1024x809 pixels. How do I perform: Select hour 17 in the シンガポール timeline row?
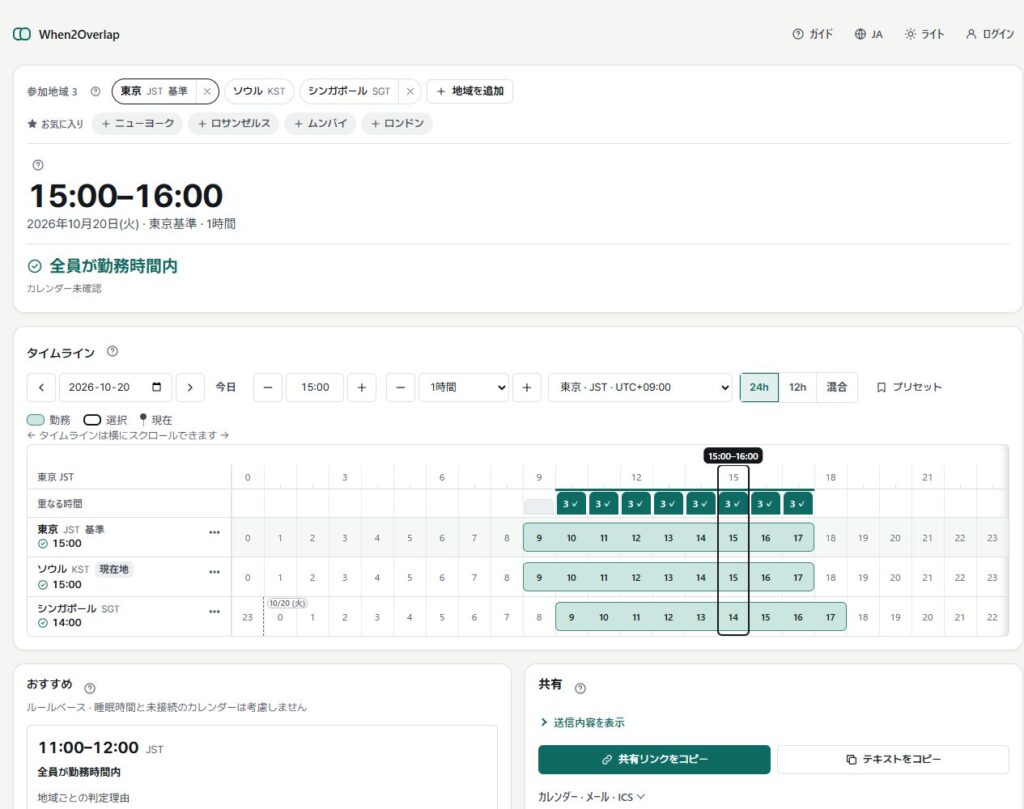coord(830,617)
